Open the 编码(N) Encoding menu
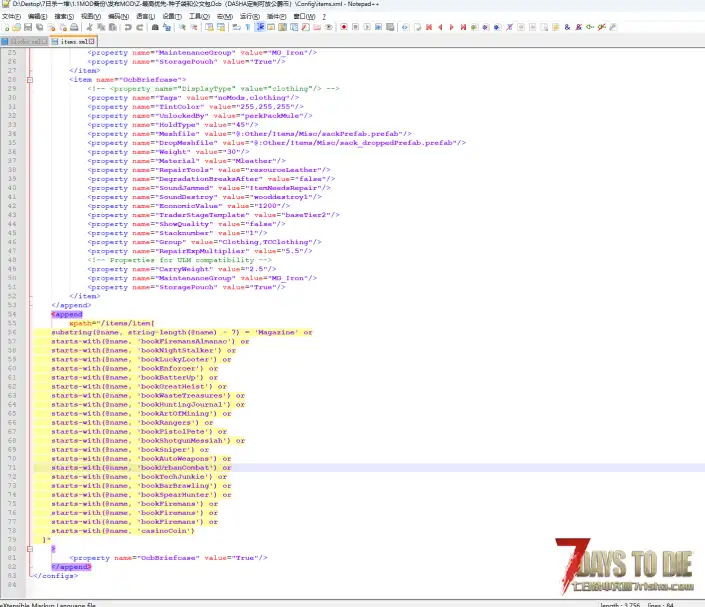Viewport: 705px width, 607px height. tap(118, 16)
